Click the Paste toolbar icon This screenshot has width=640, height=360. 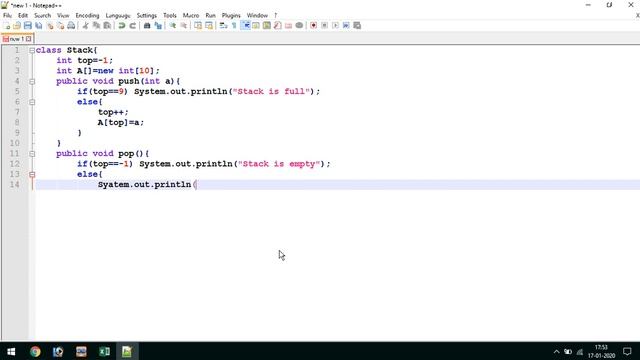[107, 26]
